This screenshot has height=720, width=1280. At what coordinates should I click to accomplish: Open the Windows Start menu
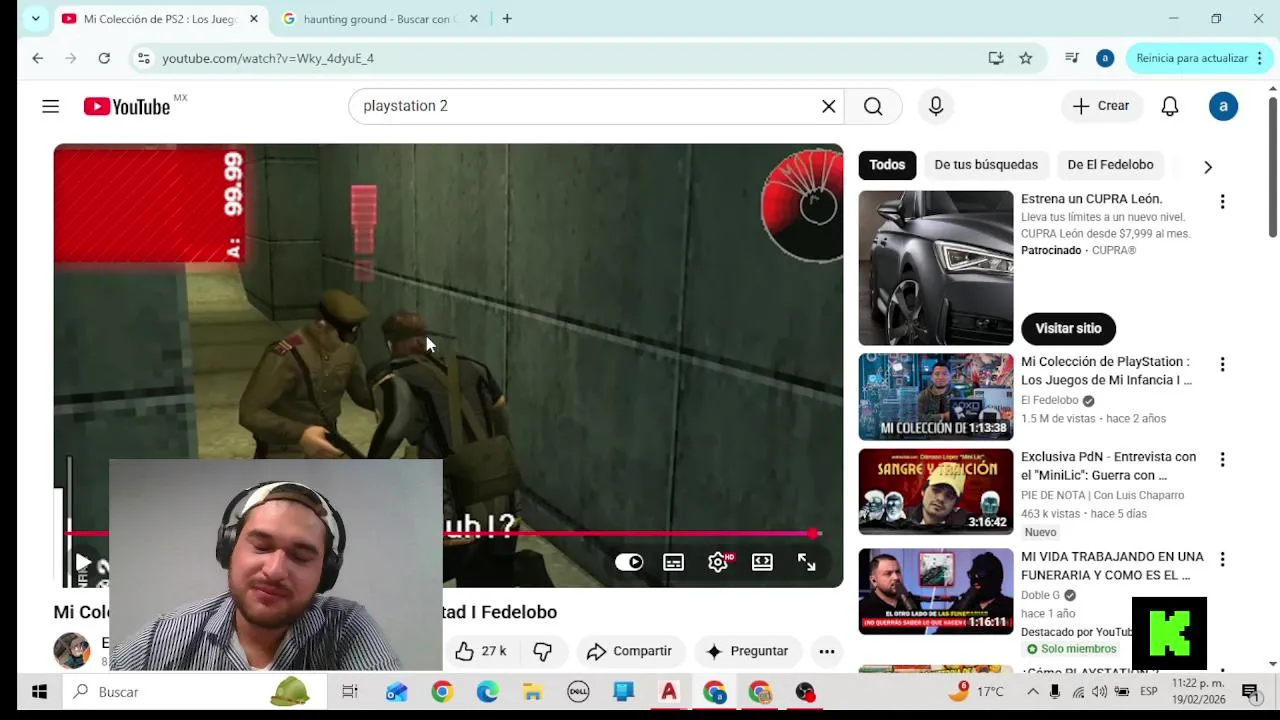click(x=39, y=692)
